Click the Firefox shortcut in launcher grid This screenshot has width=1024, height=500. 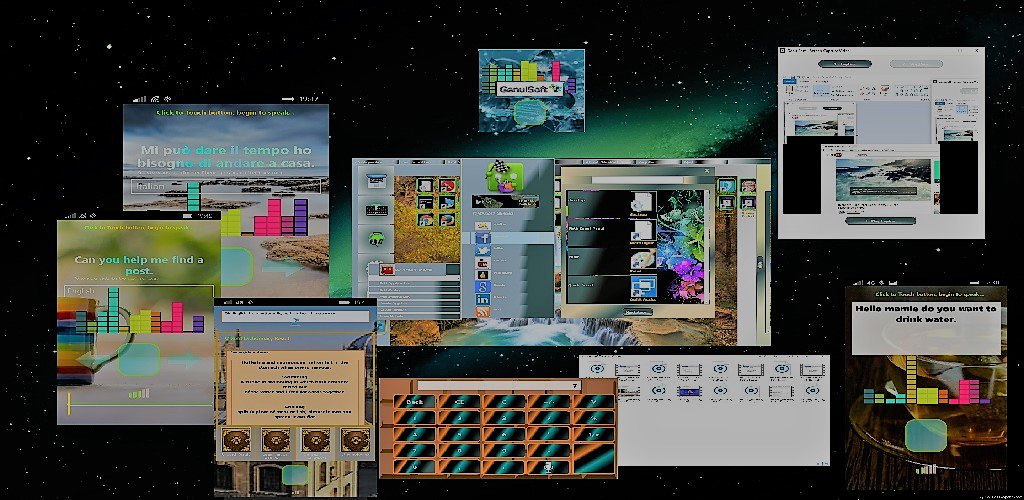tap(447, 220)
